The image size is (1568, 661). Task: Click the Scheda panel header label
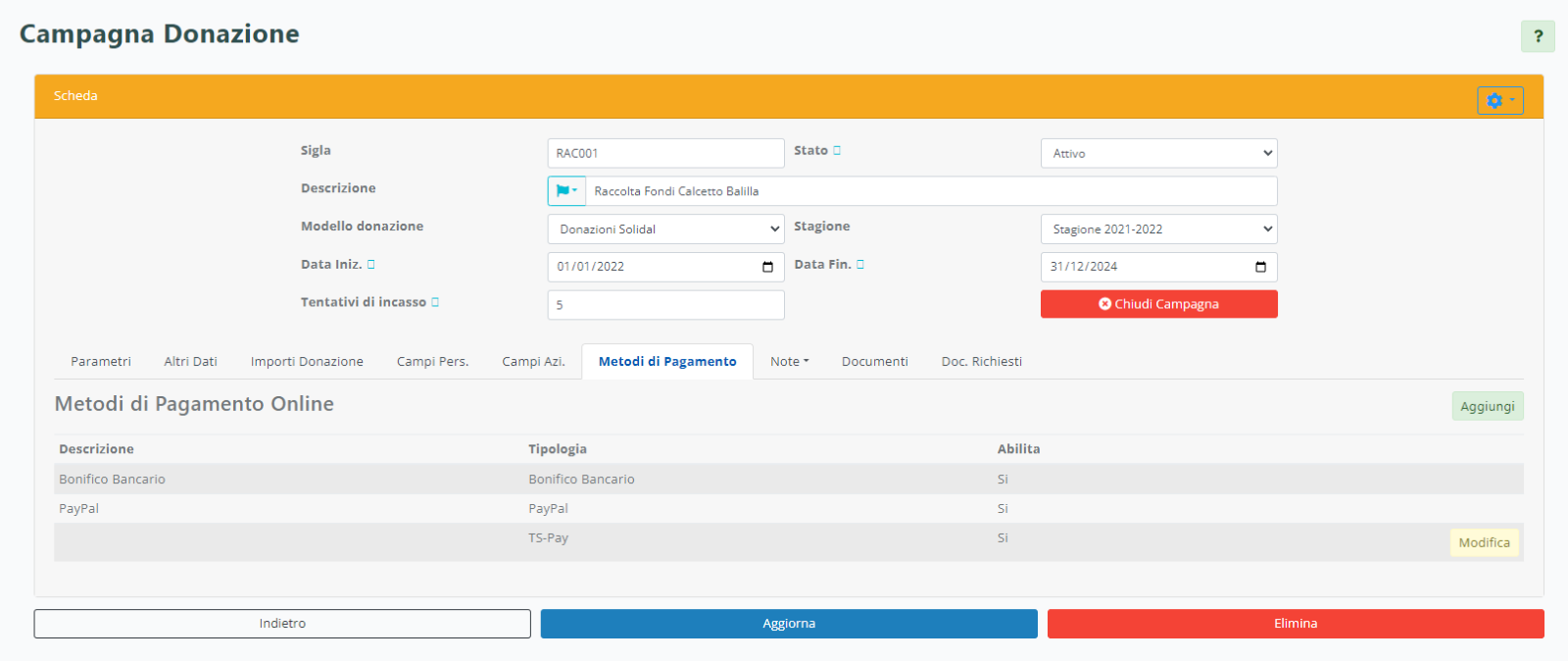(75, 95)
